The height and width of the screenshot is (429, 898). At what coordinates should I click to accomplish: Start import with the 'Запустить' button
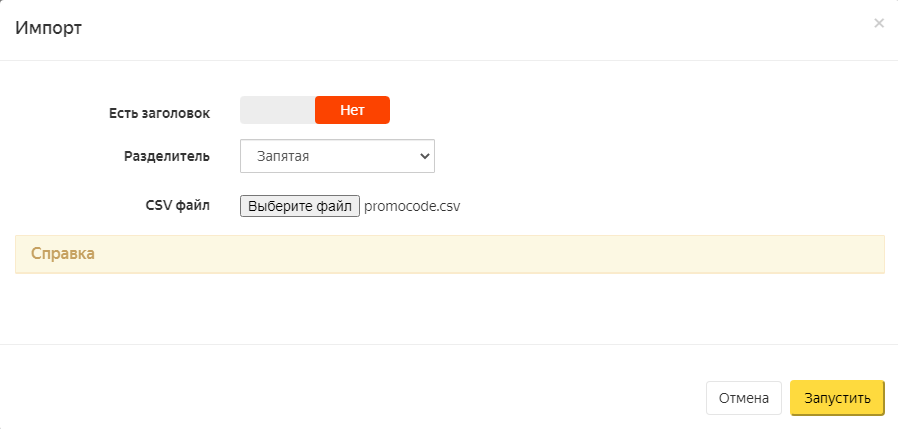837,398
